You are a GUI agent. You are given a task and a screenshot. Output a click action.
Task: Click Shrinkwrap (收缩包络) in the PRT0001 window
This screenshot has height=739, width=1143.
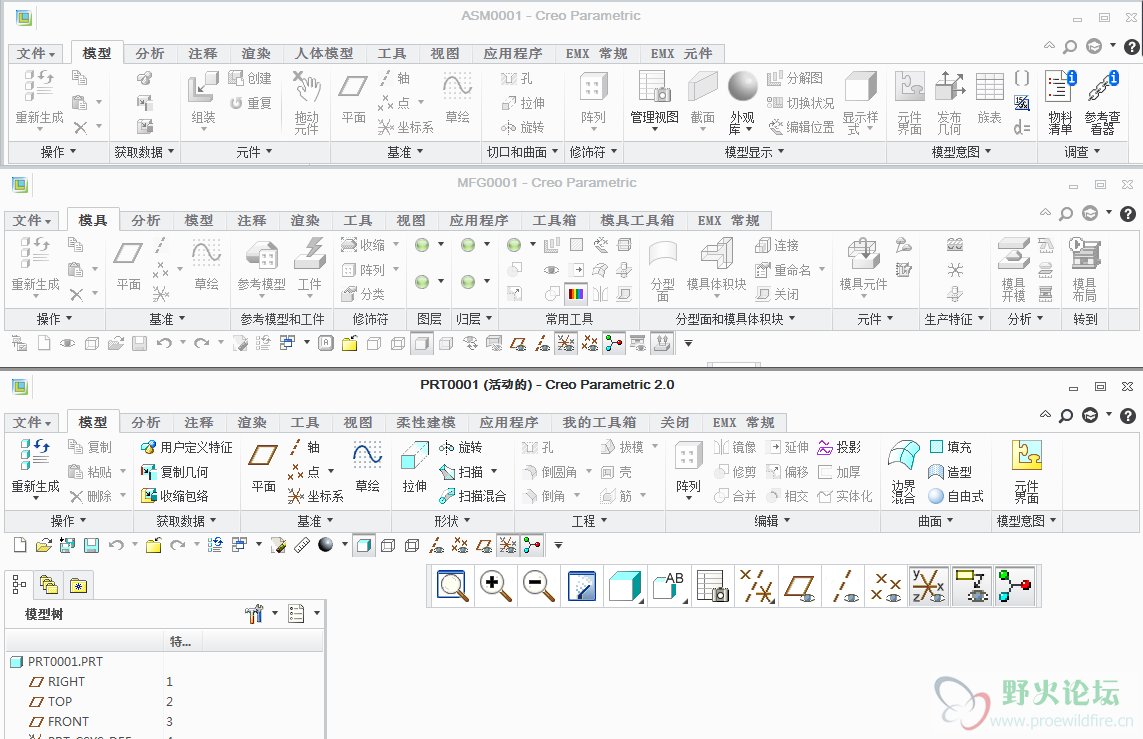click(x=175, y=496)
